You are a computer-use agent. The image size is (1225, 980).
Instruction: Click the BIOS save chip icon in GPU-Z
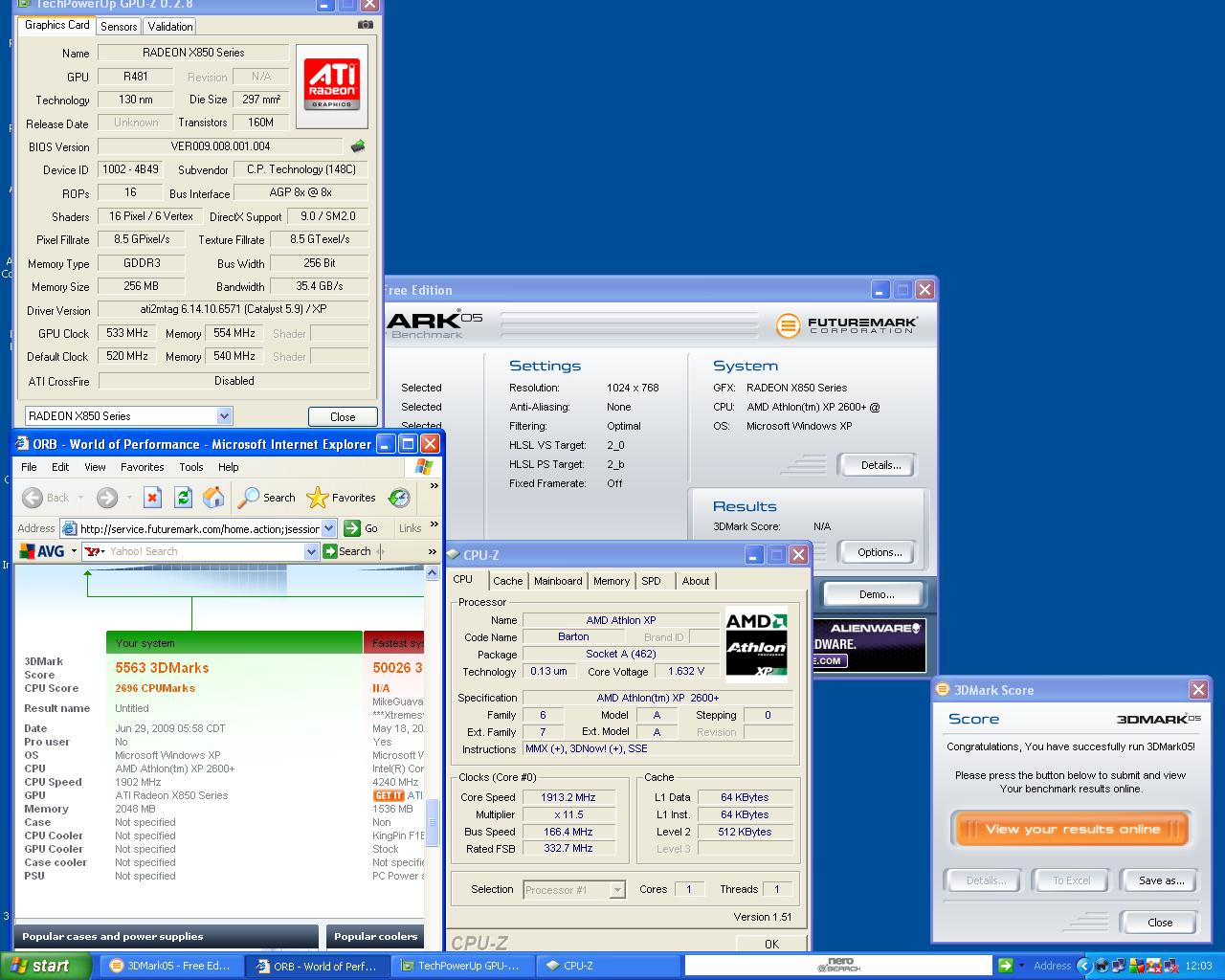pos(358,146)
